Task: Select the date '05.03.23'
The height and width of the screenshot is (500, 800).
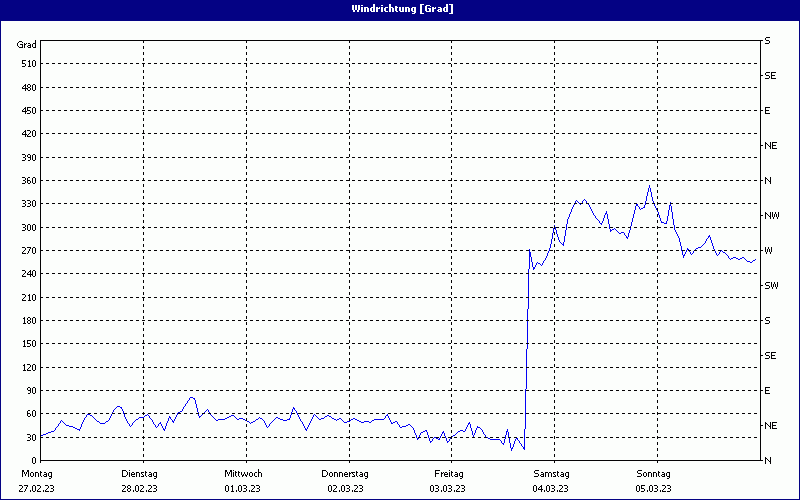Action: tap(654, 489)
